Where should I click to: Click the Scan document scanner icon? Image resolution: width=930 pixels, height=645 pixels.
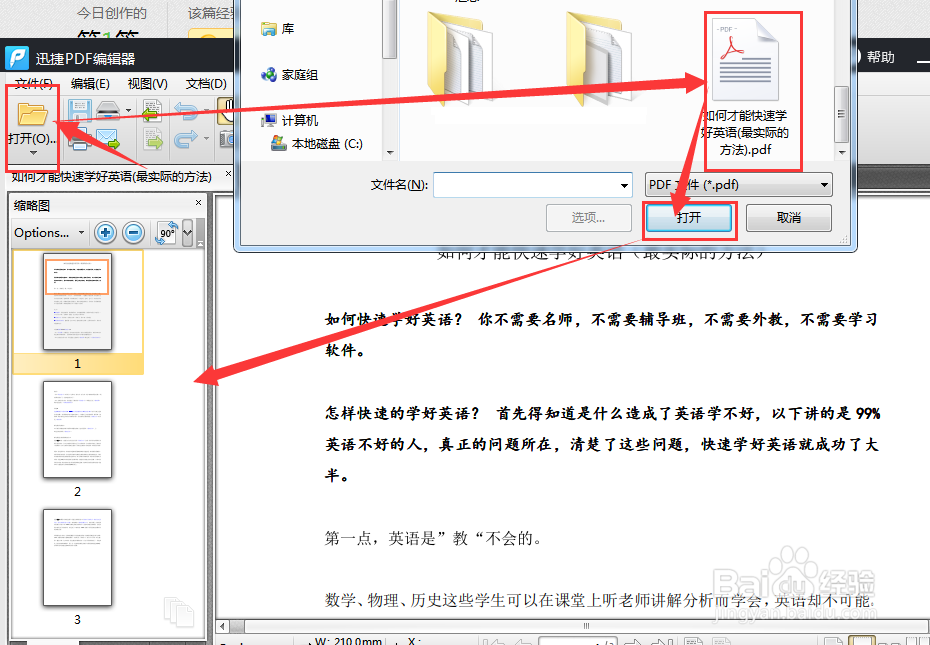click(108, 110)
